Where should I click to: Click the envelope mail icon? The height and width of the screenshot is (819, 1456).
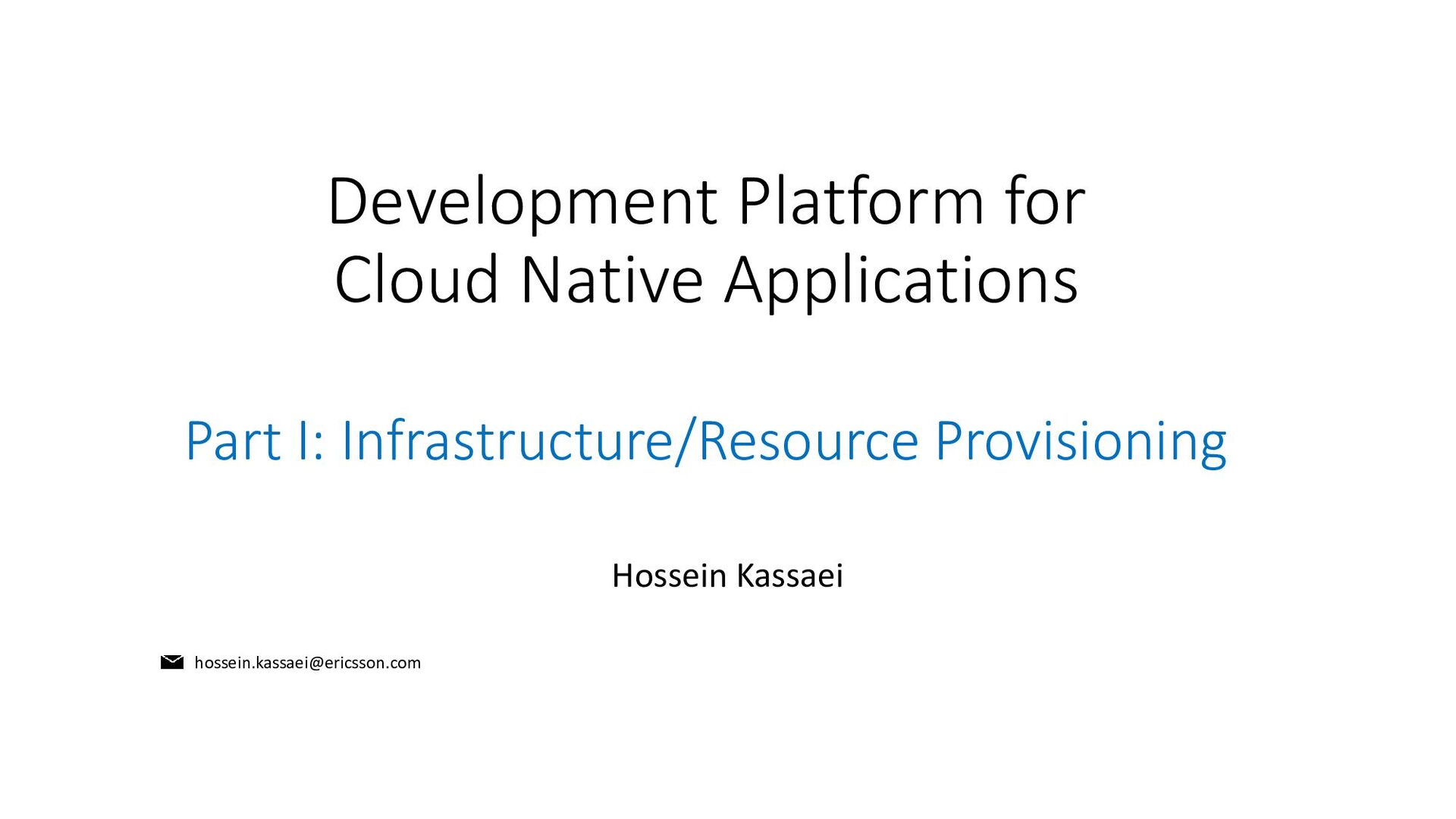(172, 662)
